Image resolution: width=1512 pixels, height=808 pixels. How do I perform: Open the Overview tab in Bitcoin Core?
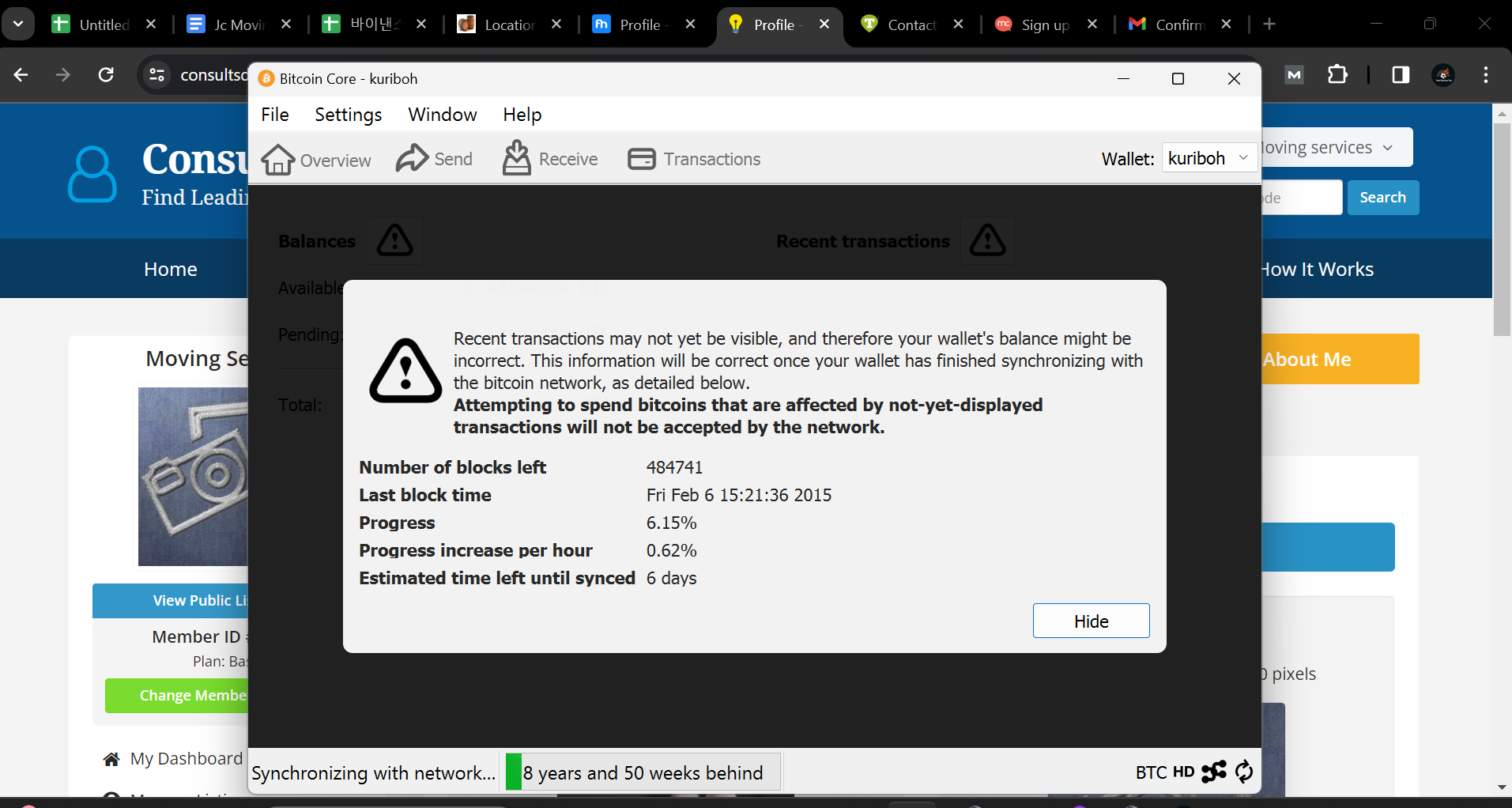tap(316, 159)
